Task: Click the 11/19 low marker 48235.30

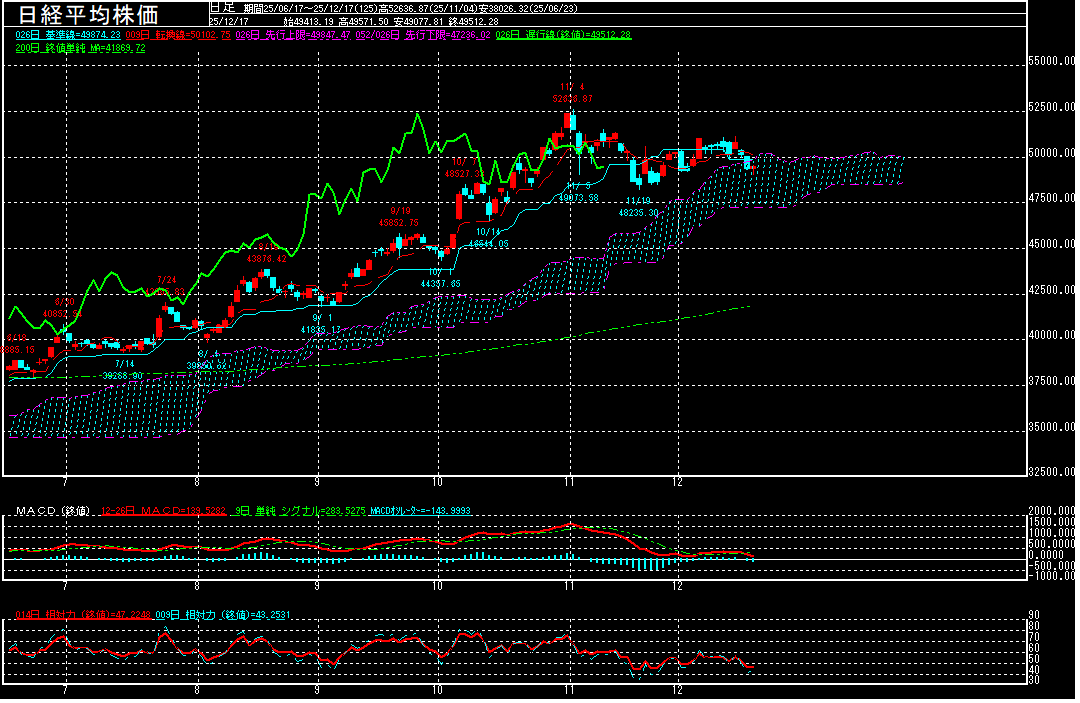Action: pyautogui.click(x=638, y=212)
